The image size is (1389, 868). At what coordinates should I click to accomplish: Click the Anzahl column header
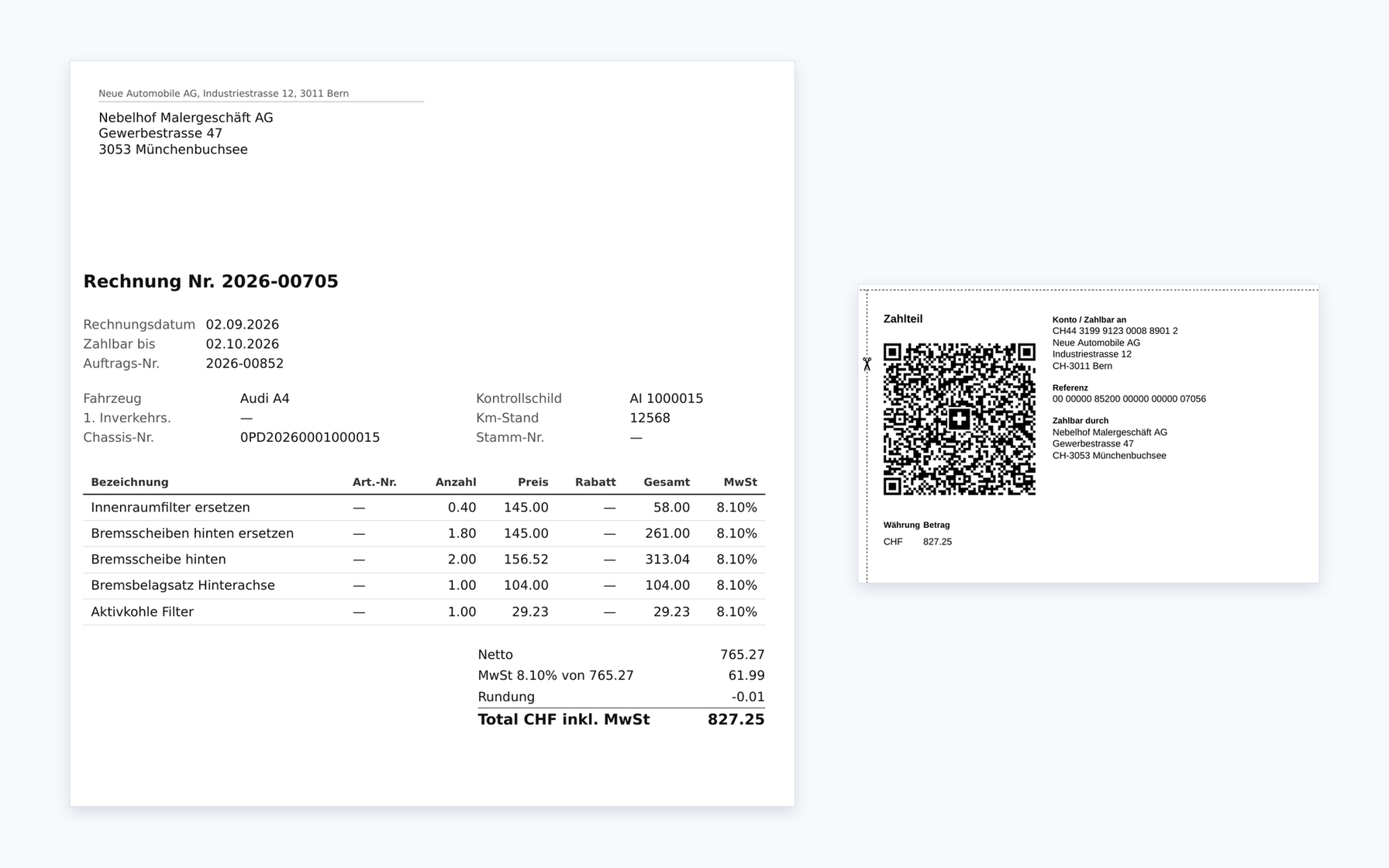(456, 482)
